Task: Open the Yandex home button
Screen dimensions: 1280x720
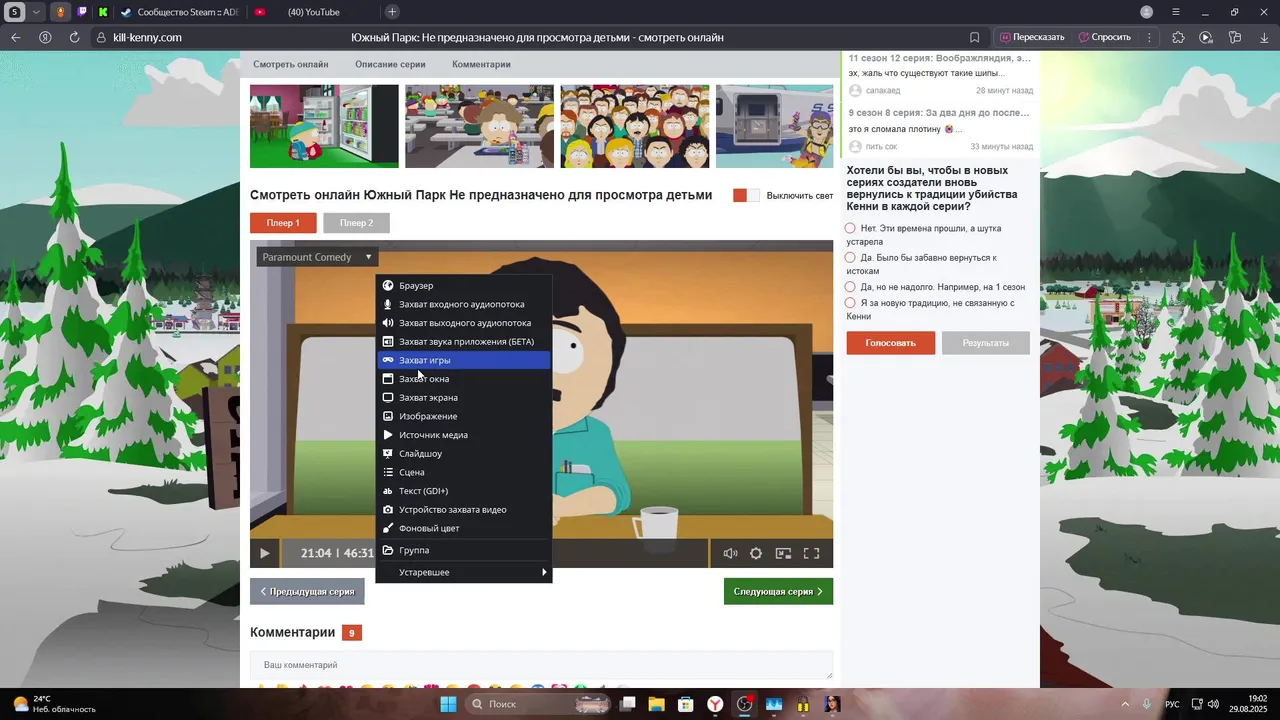Action: coord(45,37)
